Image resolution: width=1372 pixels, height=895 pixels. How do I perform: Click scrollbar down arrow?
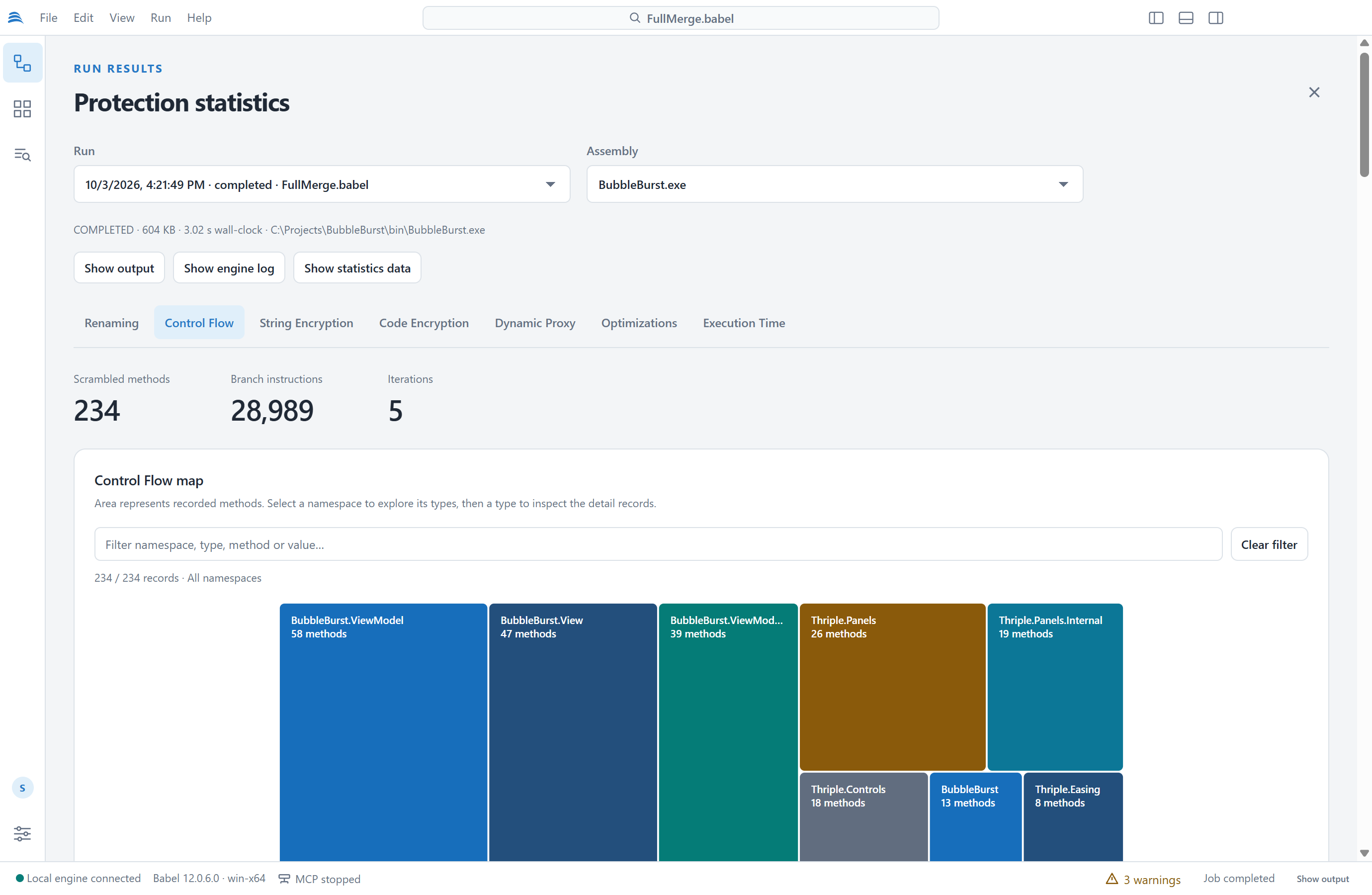[1364, 853]
